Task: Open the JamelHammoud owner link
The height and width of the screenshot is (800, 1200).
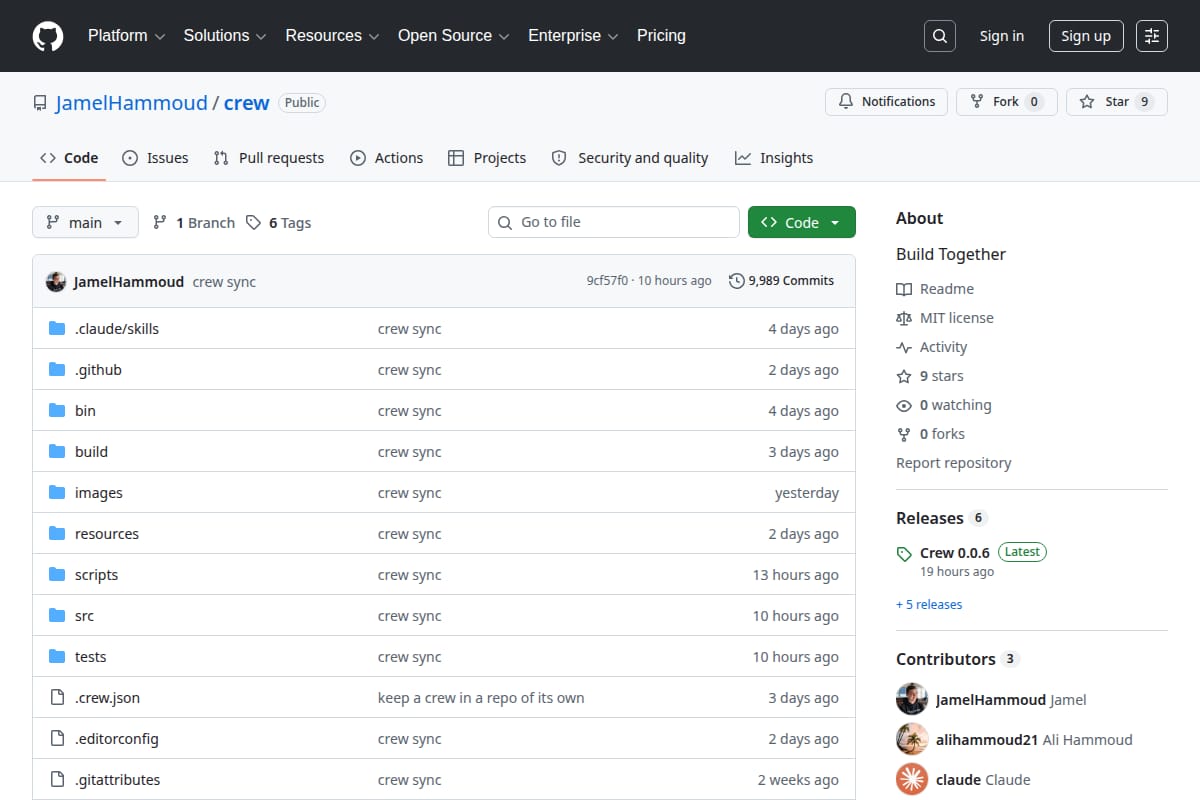Action: (131, 103)
